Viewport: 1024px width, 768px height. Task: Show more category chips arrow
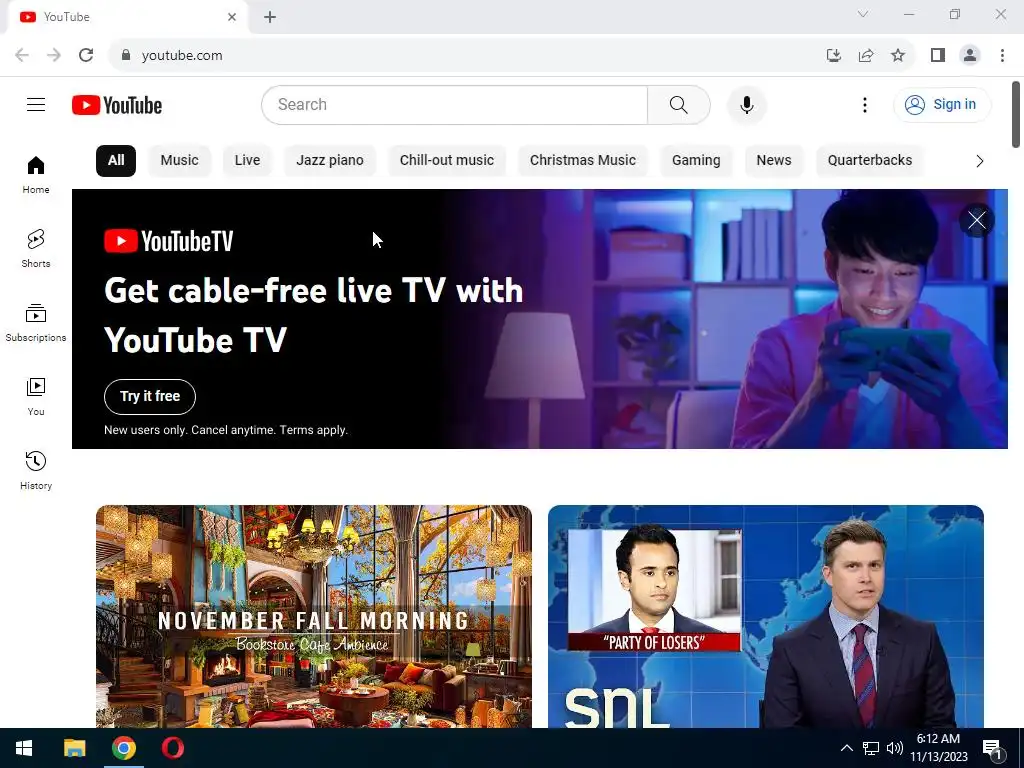point(979,161)
